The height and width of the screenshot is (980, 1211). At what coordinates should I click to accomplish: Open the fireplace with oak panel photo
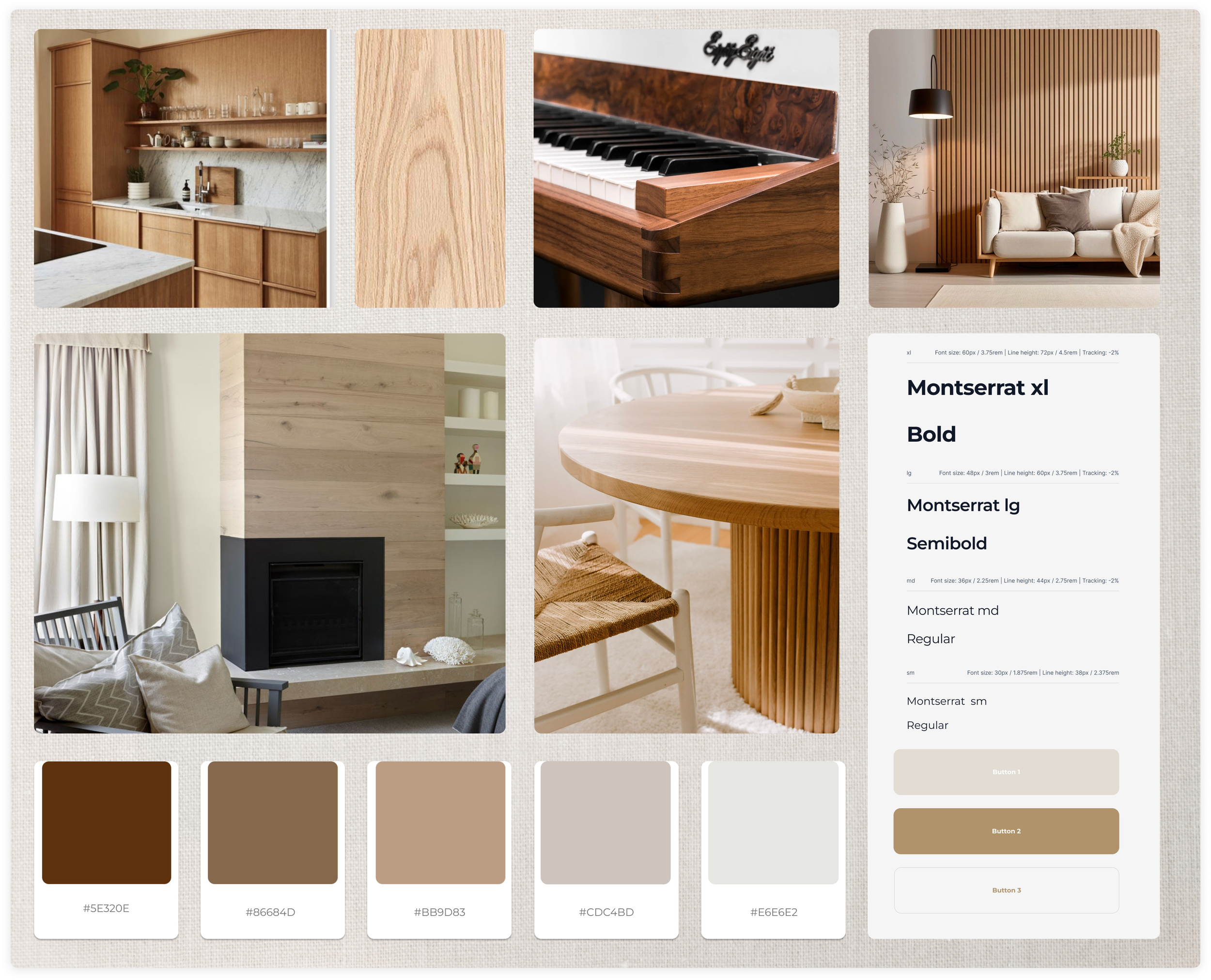[269, 533]
